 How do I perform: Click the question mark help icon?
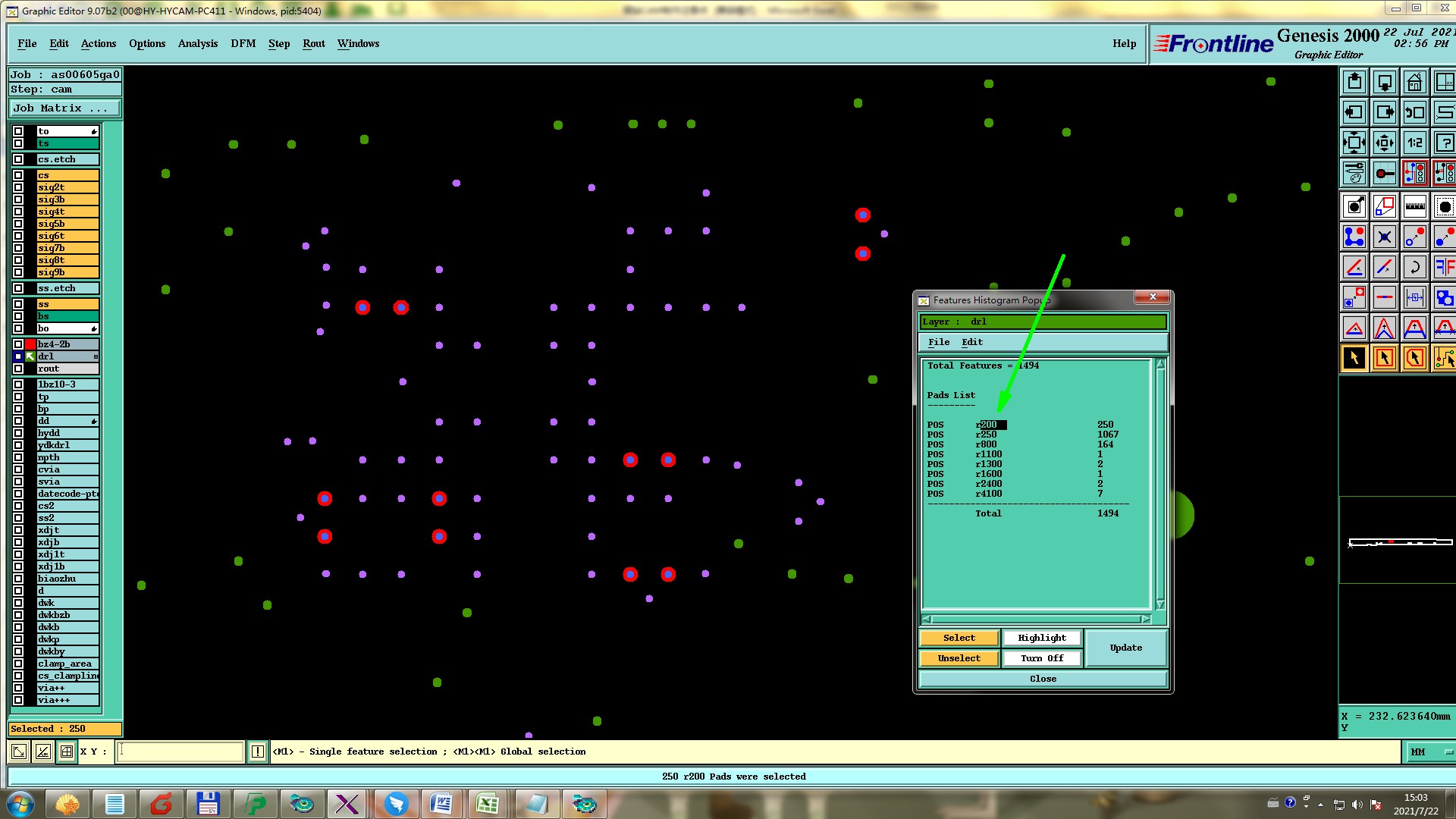(x=1444, y=143)
